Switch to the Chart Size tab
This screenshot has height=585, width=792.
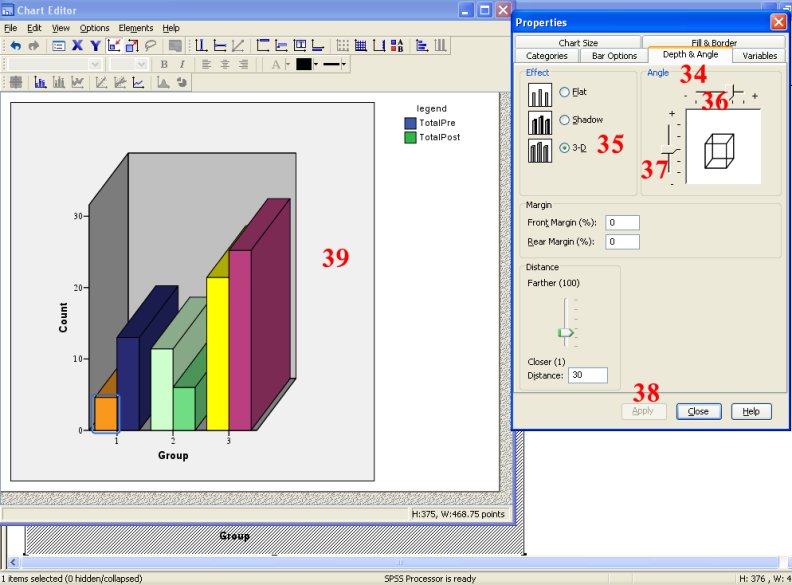click(x=578, y=42)
